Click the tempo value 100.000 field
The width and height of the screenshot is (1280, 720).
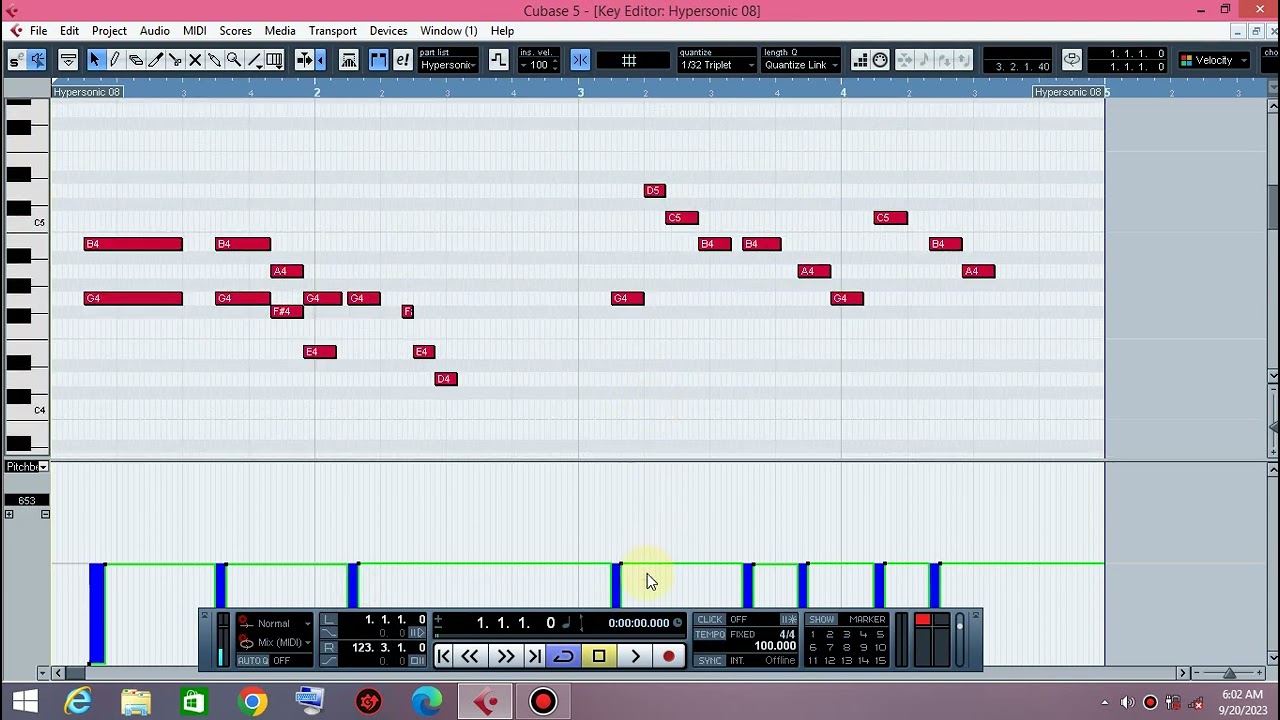[x=774, y=646]
